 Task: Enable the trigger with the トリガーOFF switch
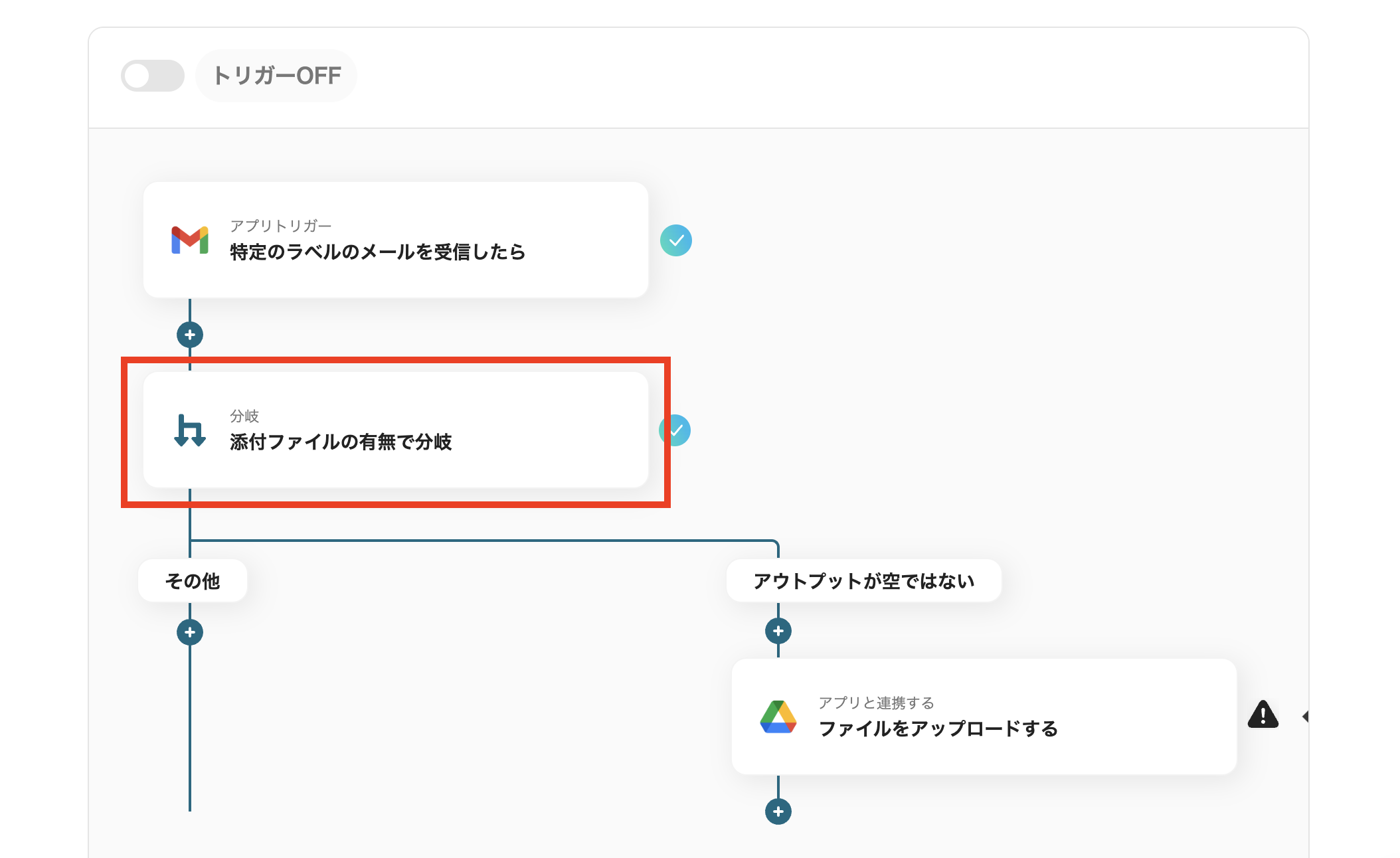153,75
